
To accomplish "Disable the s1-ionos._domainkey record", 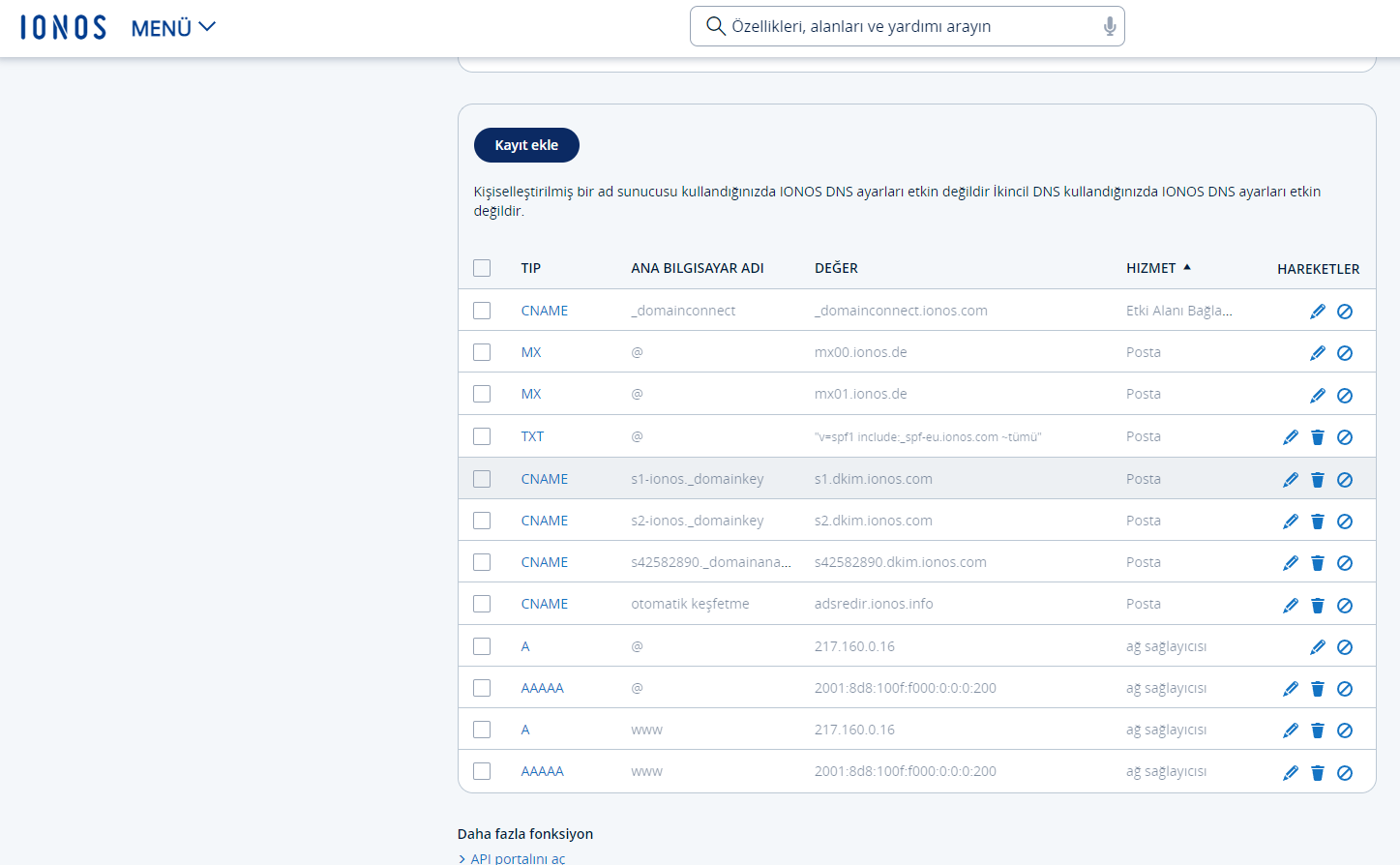I will click(x=1345, y=479).
